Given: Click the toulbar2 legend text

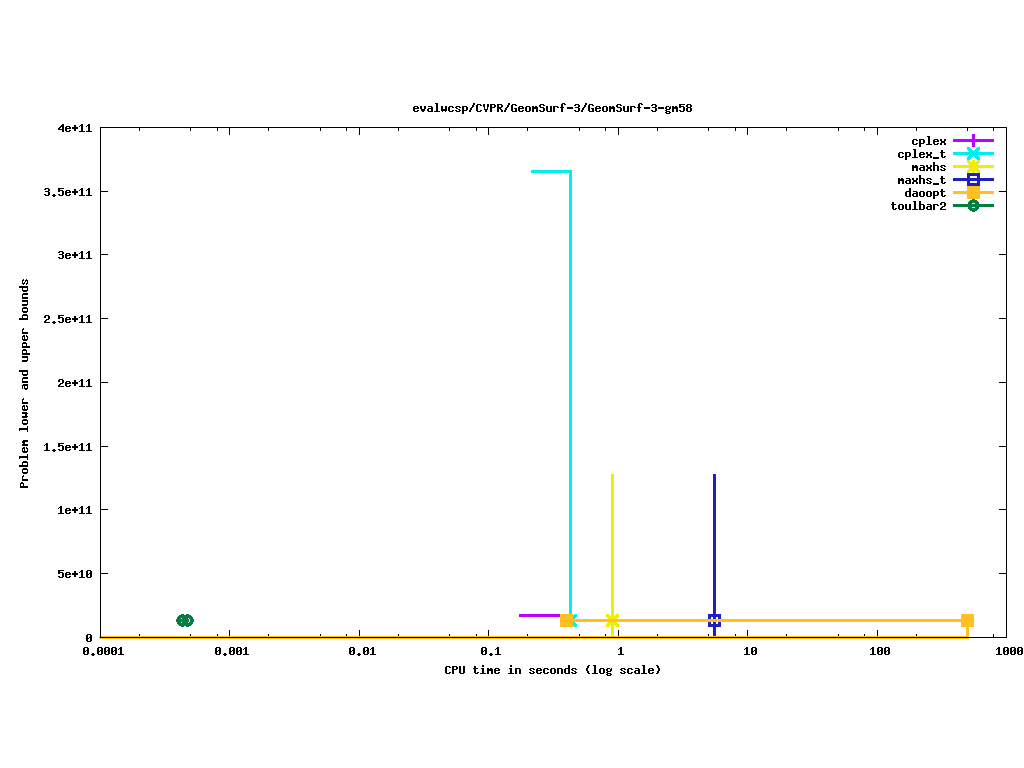Looking at the screenshot, I should [x=918, y=206].
